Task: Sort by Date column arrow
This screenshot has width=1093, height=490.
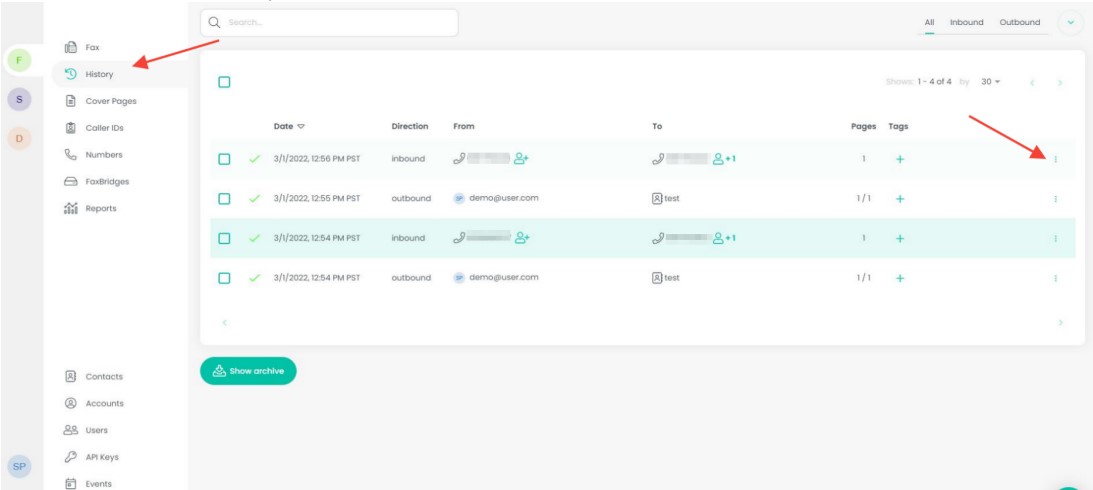Action: pos(301,127)
